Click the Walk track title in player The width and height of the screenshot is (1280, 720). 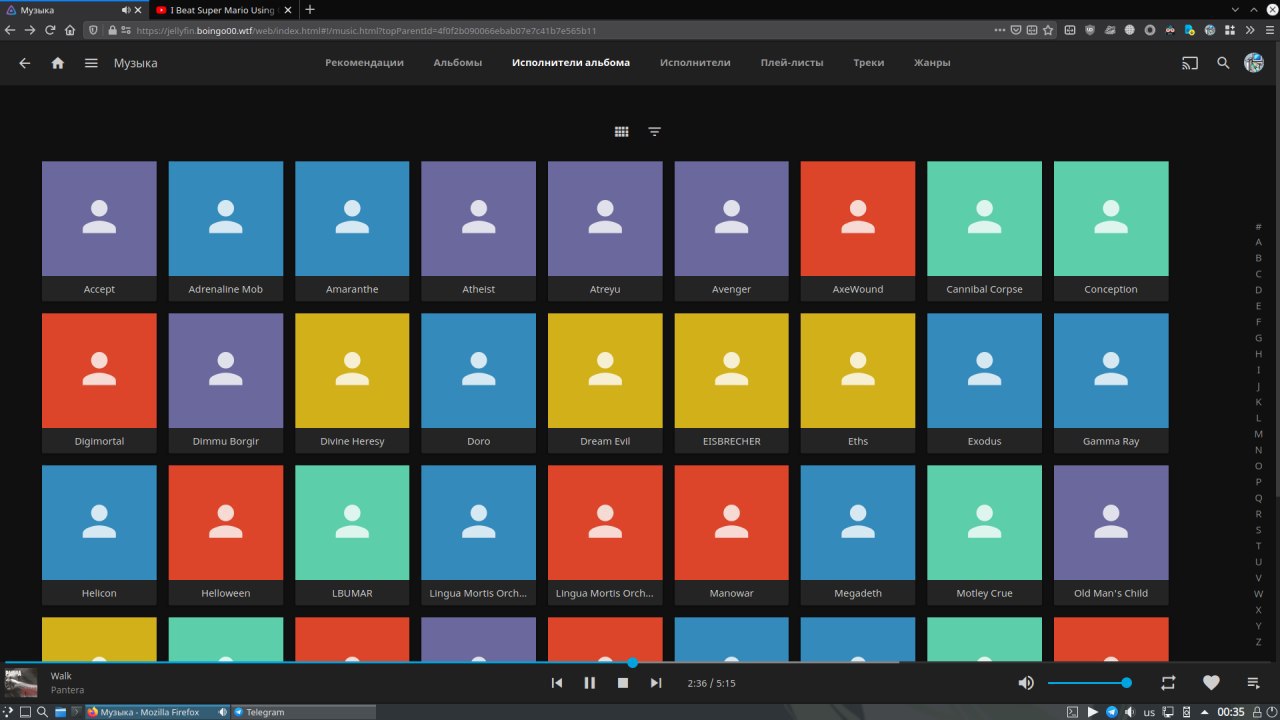point(61,676)
